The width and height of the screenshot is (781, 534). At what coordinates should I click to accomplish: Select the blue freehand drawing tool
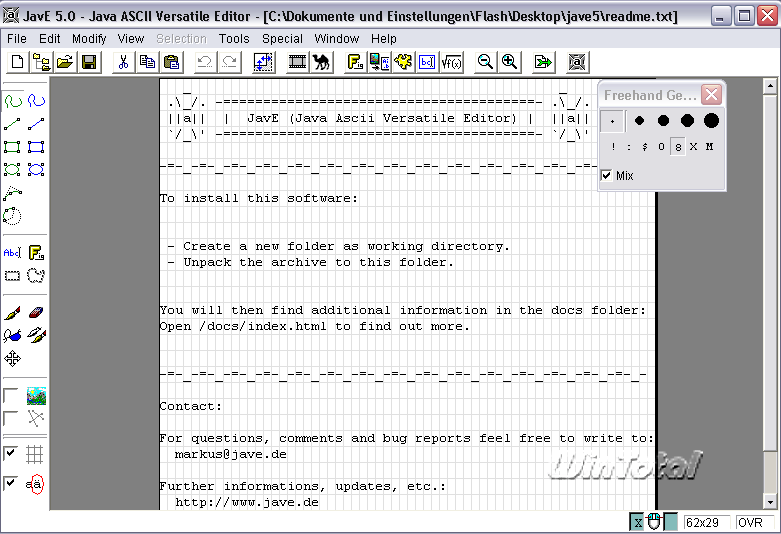coord(36,101)
